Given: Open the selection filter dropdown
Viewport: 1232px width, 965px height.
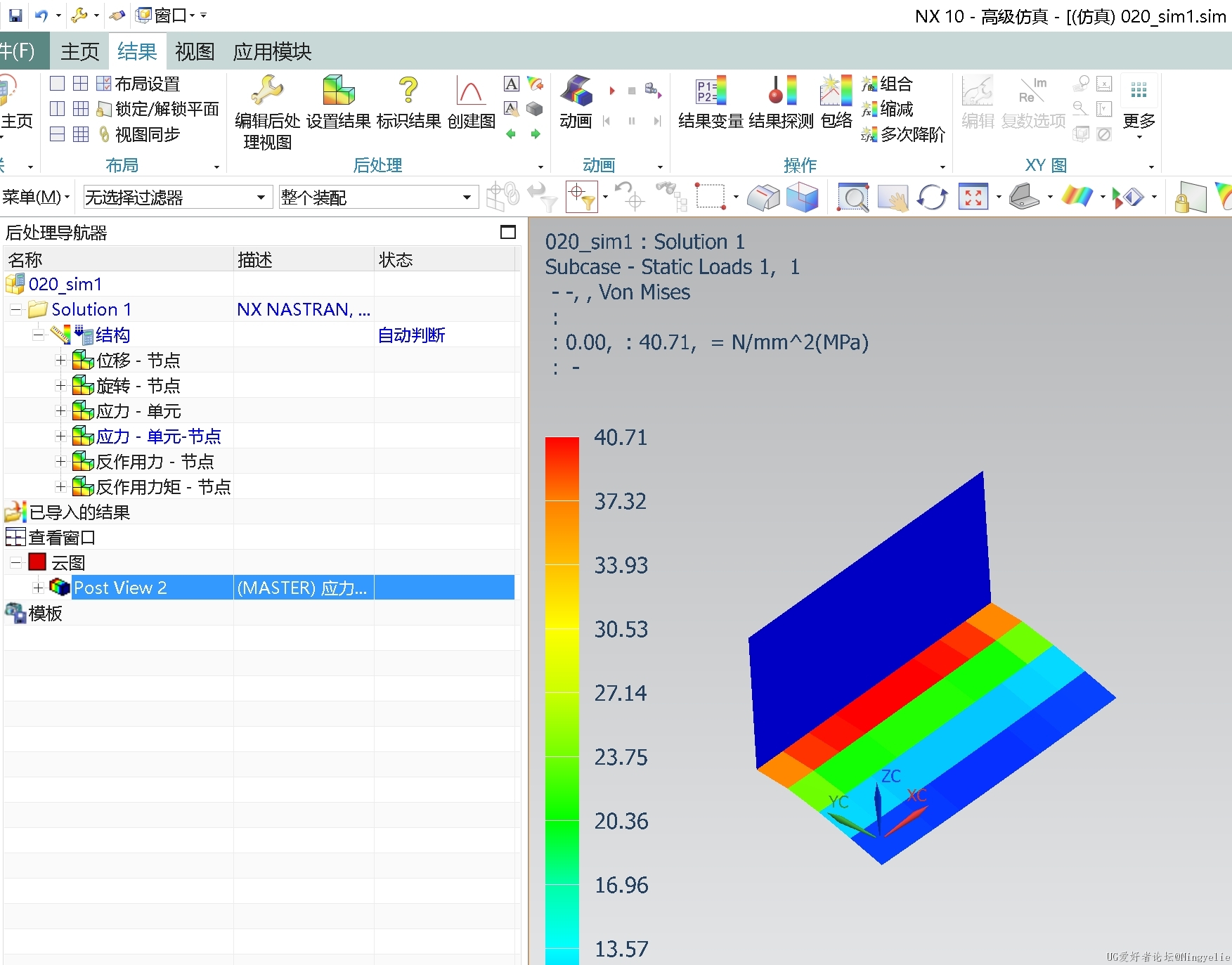Looking at the screenshot, I should 261,197.
